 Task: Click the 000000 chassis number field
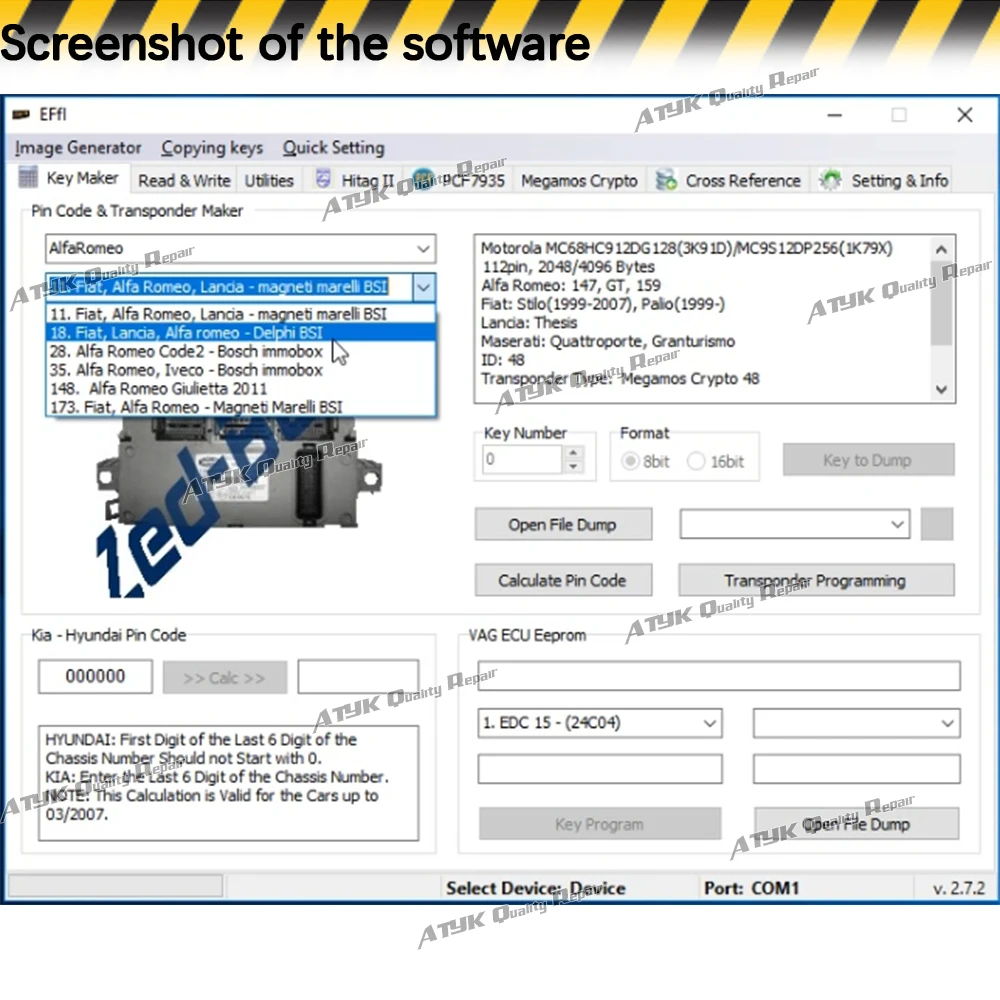(x=96, y=677)
